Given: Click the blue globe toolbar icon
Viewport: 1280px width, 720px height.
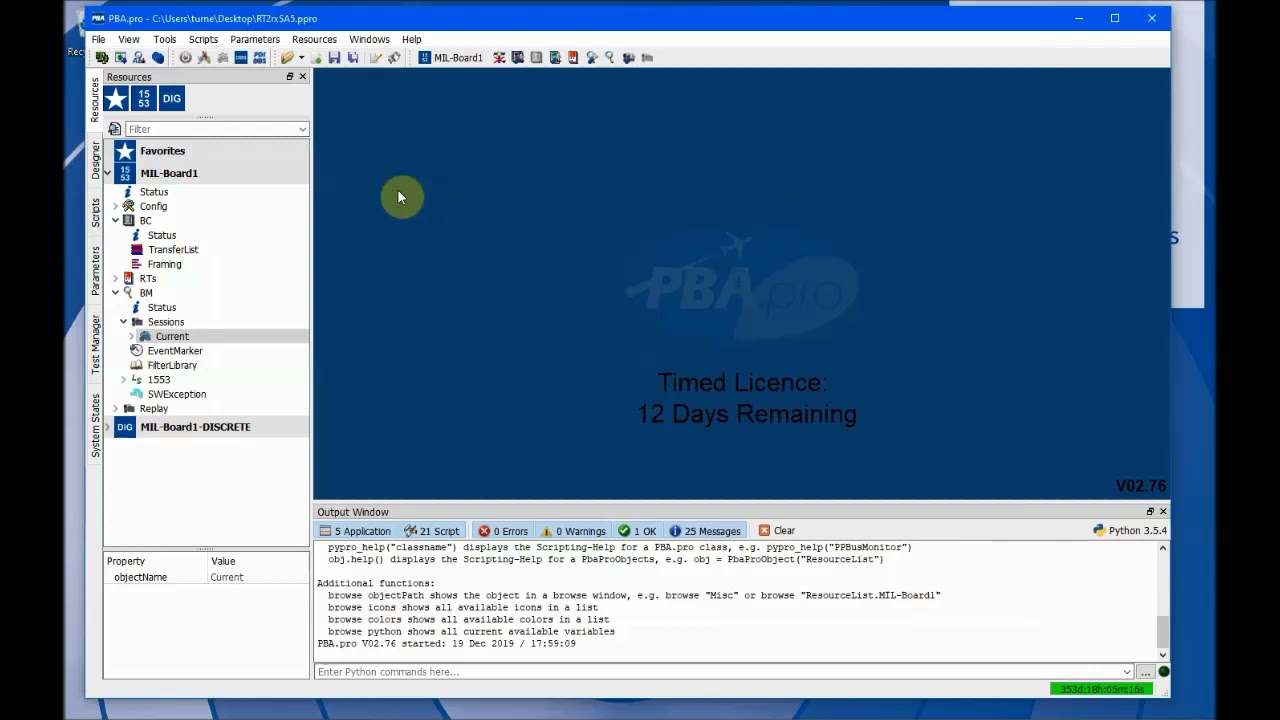Looking at the screenshot, I should 158,58.
